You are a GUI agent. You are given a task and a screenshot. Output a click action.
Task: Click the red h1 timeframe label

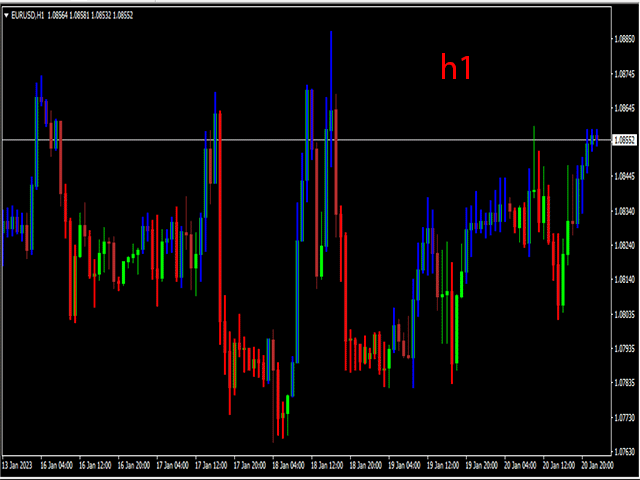pos(456,67)
